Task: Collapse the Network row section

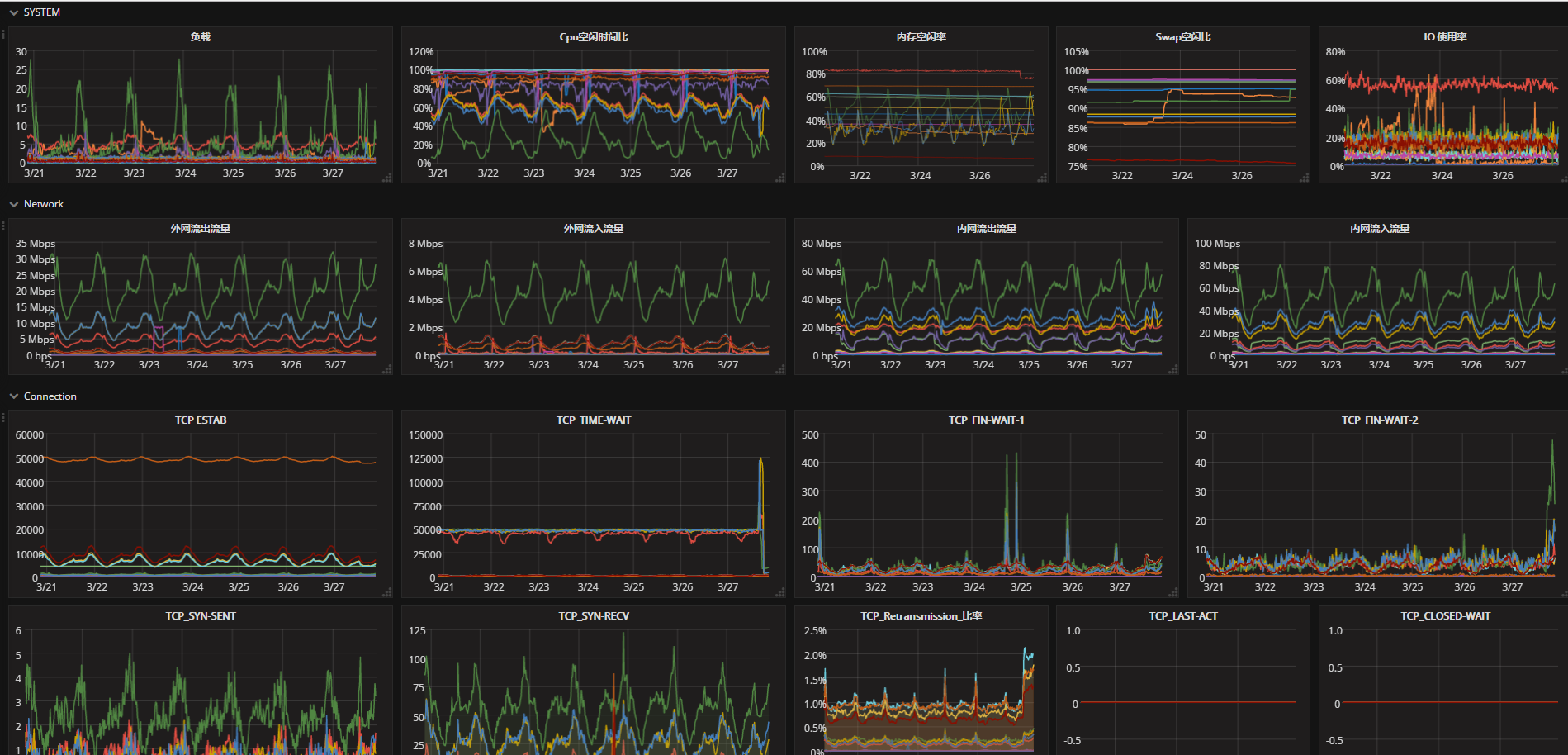Action: pos(14,204)
